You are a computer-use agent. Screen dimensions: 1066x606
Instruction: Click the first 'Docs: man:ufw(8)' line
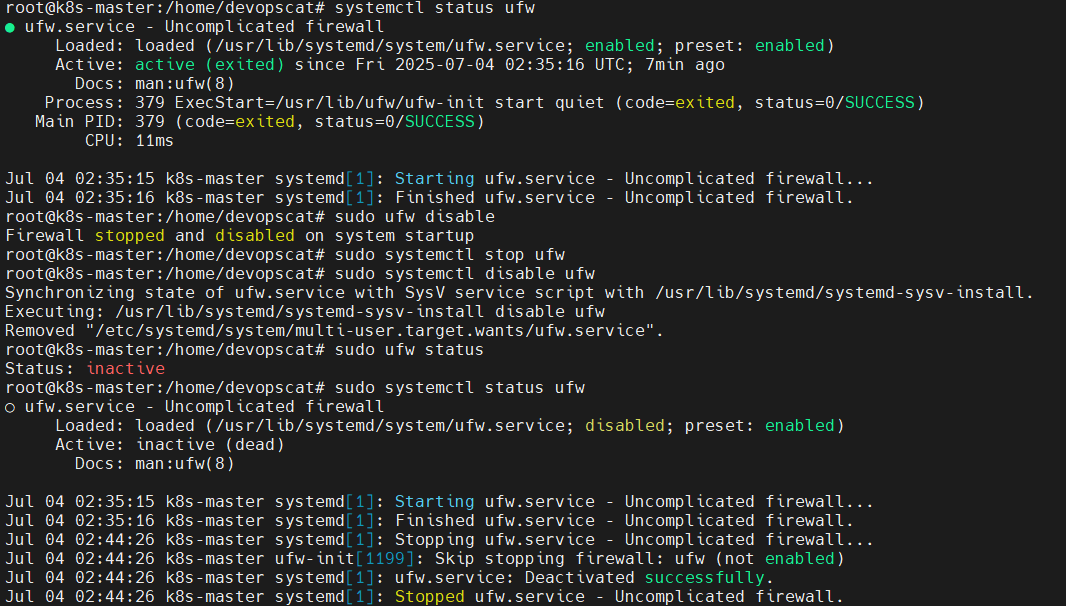[x=155, y=84]
